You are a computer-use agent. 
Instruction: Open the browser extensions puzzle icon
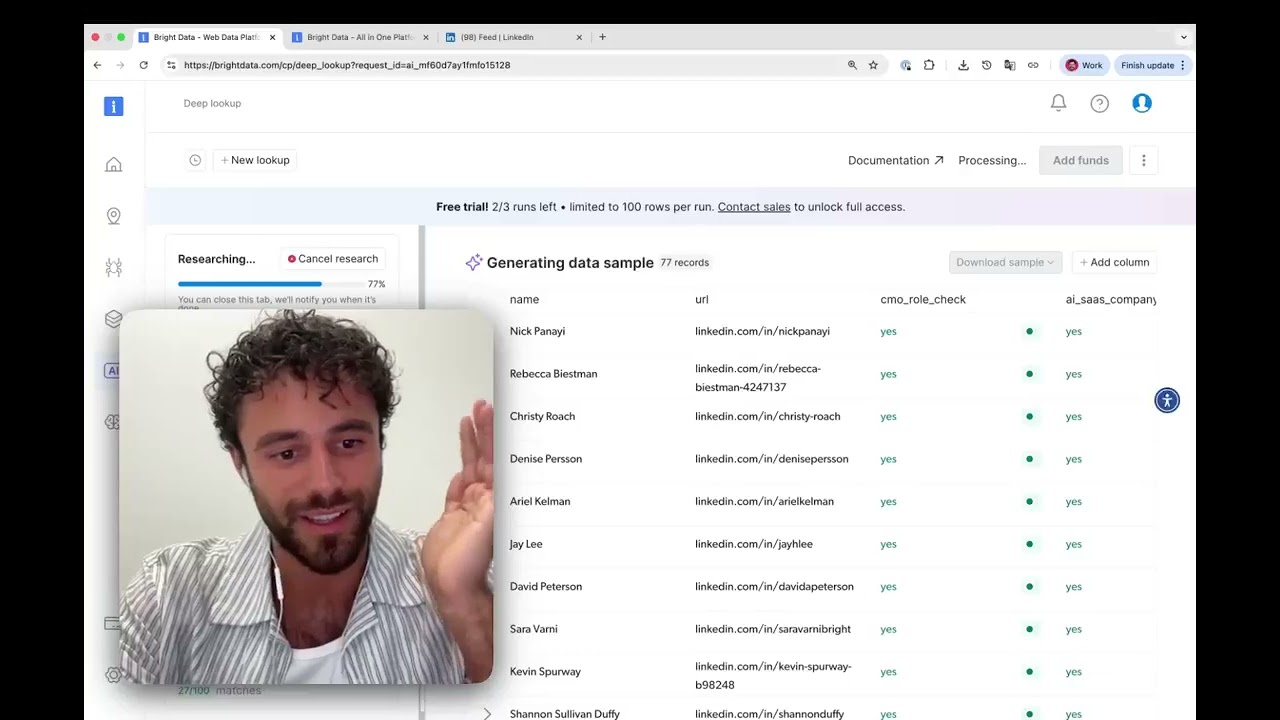point(929,65)
